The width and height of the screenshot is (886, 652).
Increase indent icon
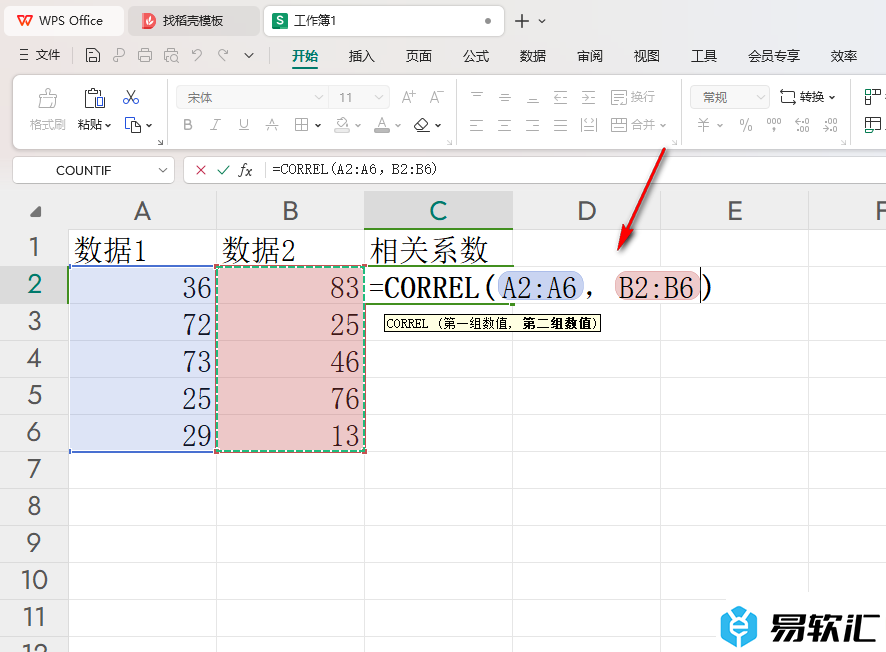coord(588,97)
